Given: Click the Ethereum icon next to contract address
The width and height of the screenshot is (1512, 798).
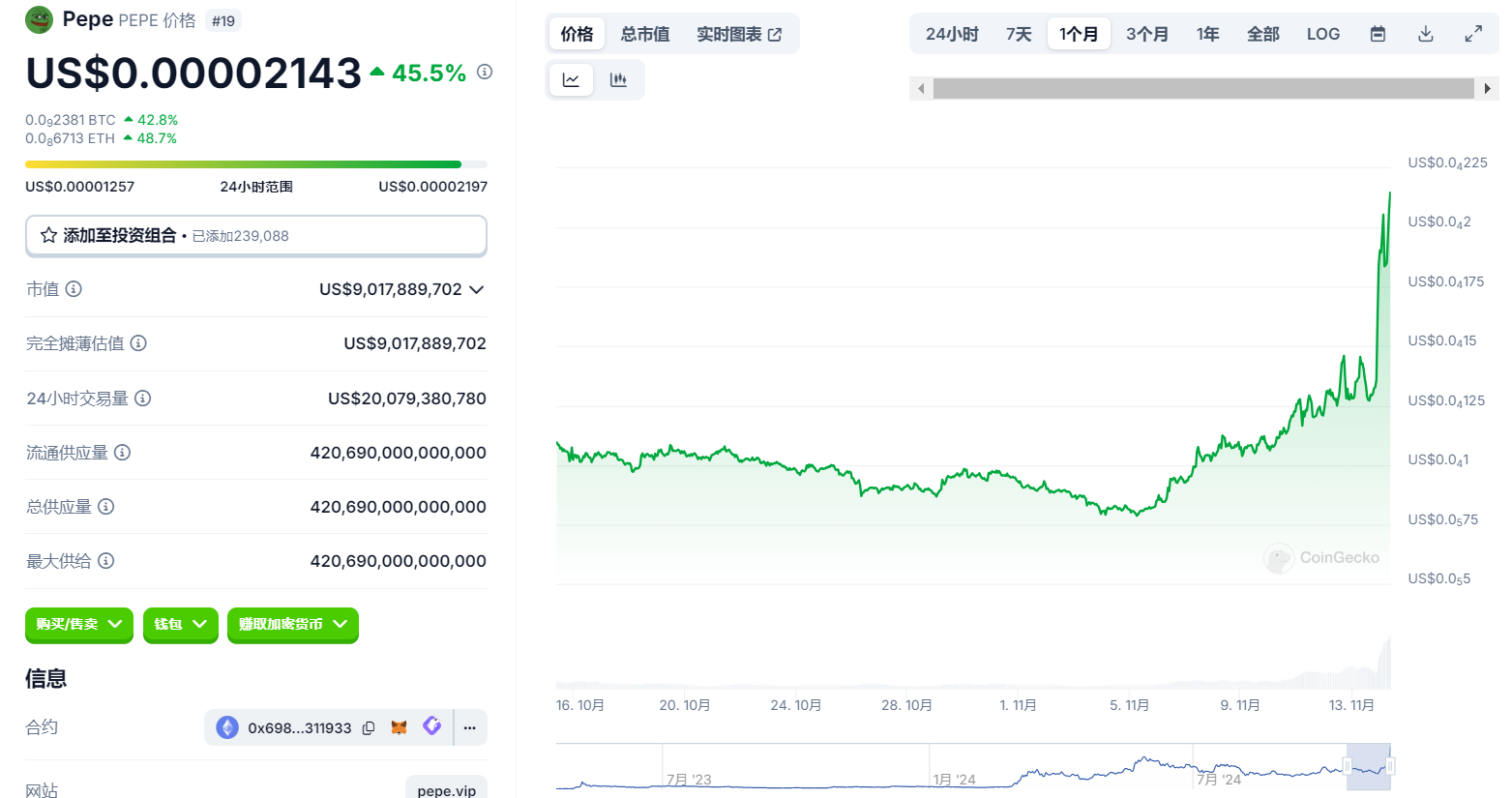Looking at the screenshot, I should click(227, 727).
